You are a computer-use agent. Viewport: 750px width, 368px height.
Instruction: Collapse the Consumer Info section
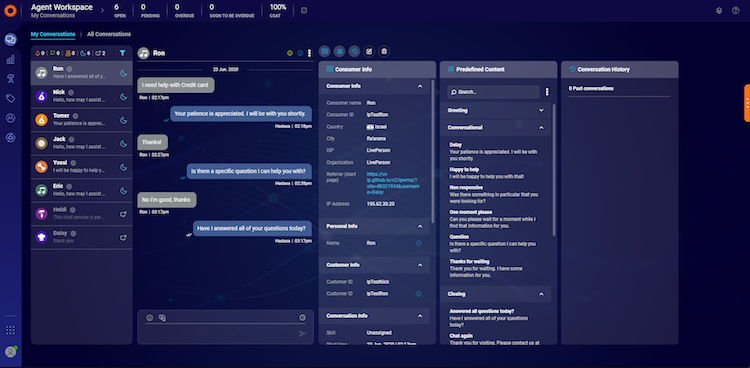[x=420, y=86]
